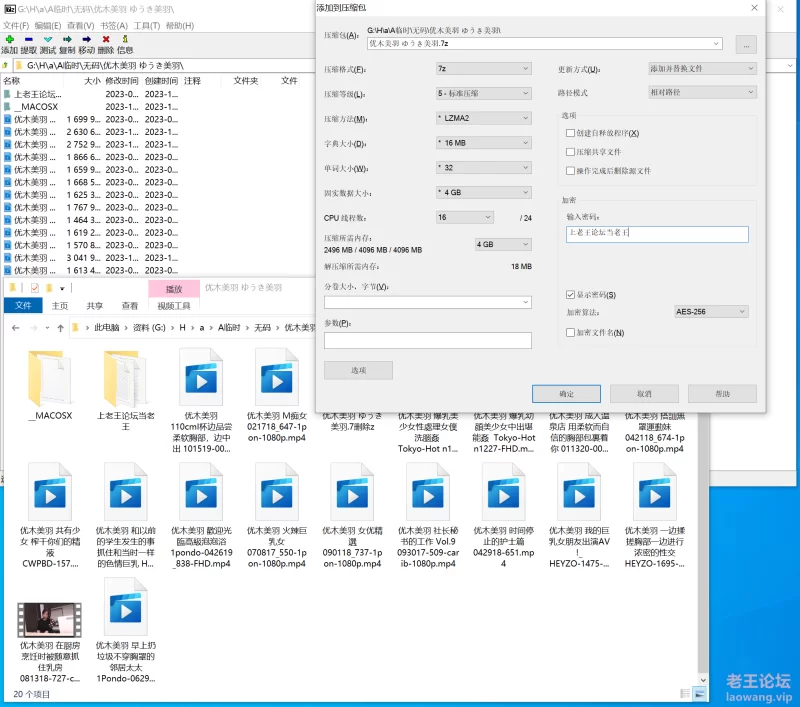
Task: Click the 复制 (Copy) toolbar icon
Action: 67,40
